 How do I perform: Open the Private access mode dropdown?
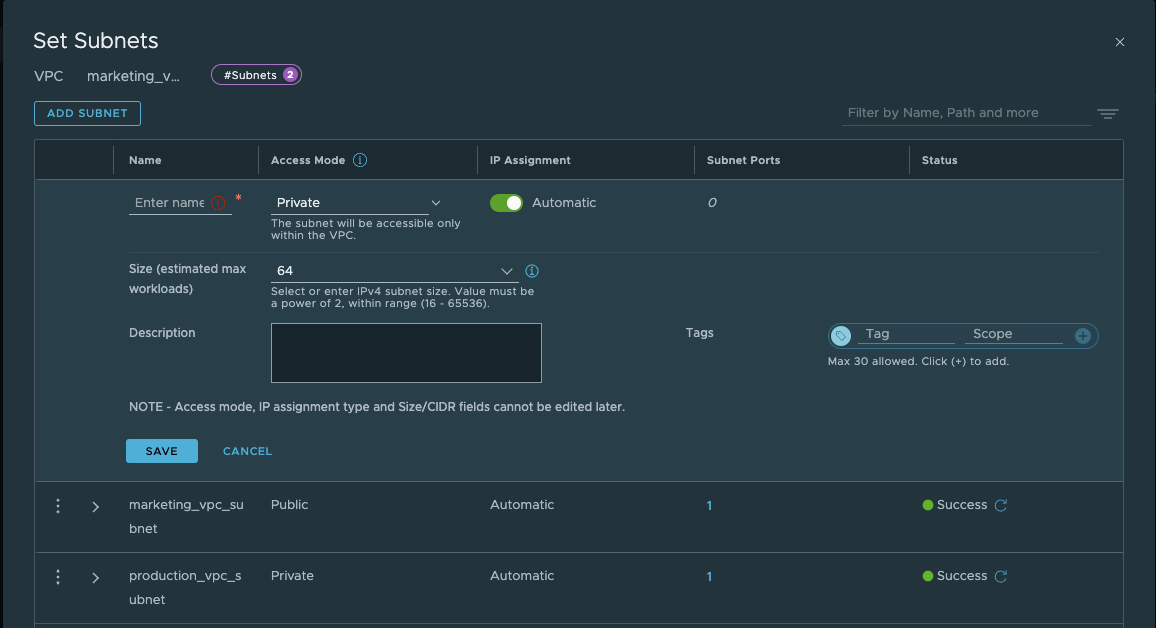click(357, 203)
